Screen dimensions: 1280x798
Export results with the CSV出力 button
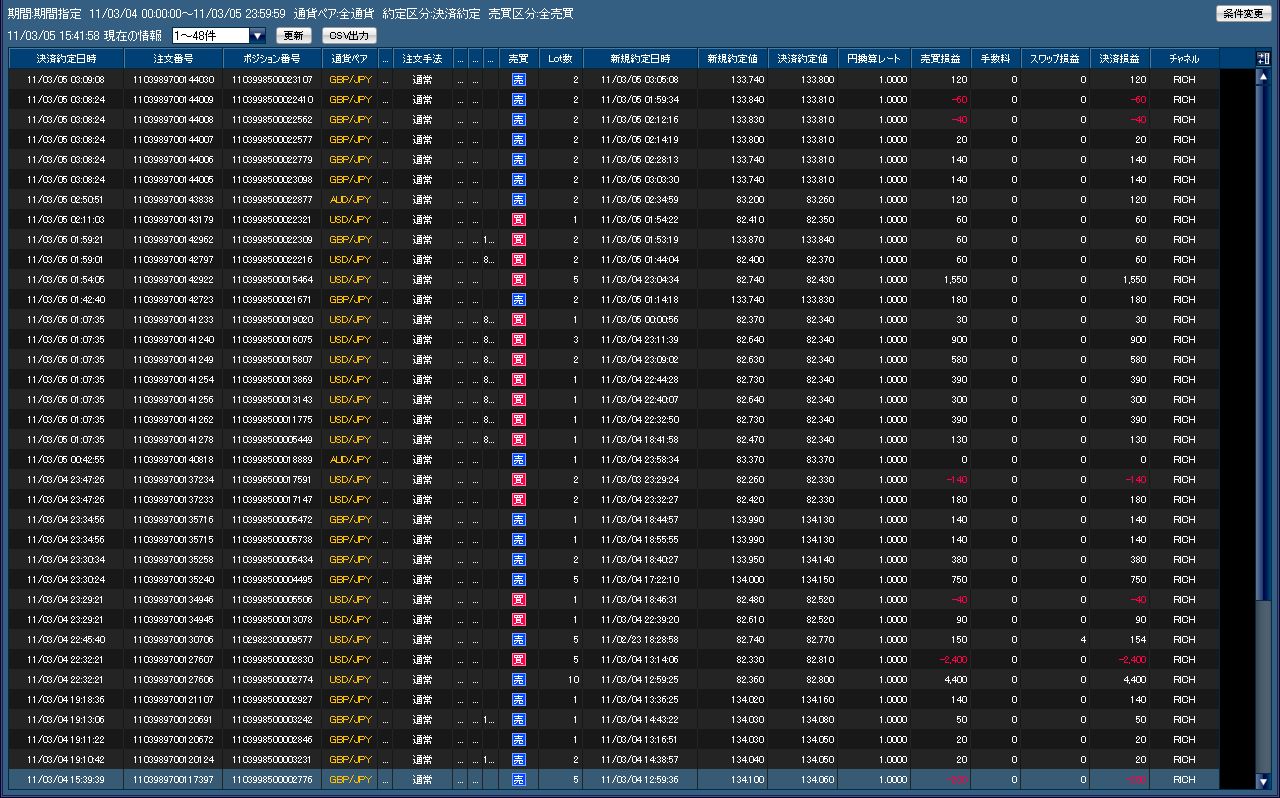[349, 36]
